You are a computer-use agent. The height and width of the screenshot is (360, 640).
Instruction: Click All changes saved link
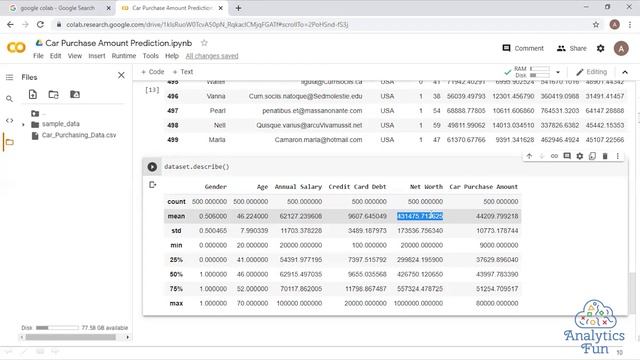212,56
